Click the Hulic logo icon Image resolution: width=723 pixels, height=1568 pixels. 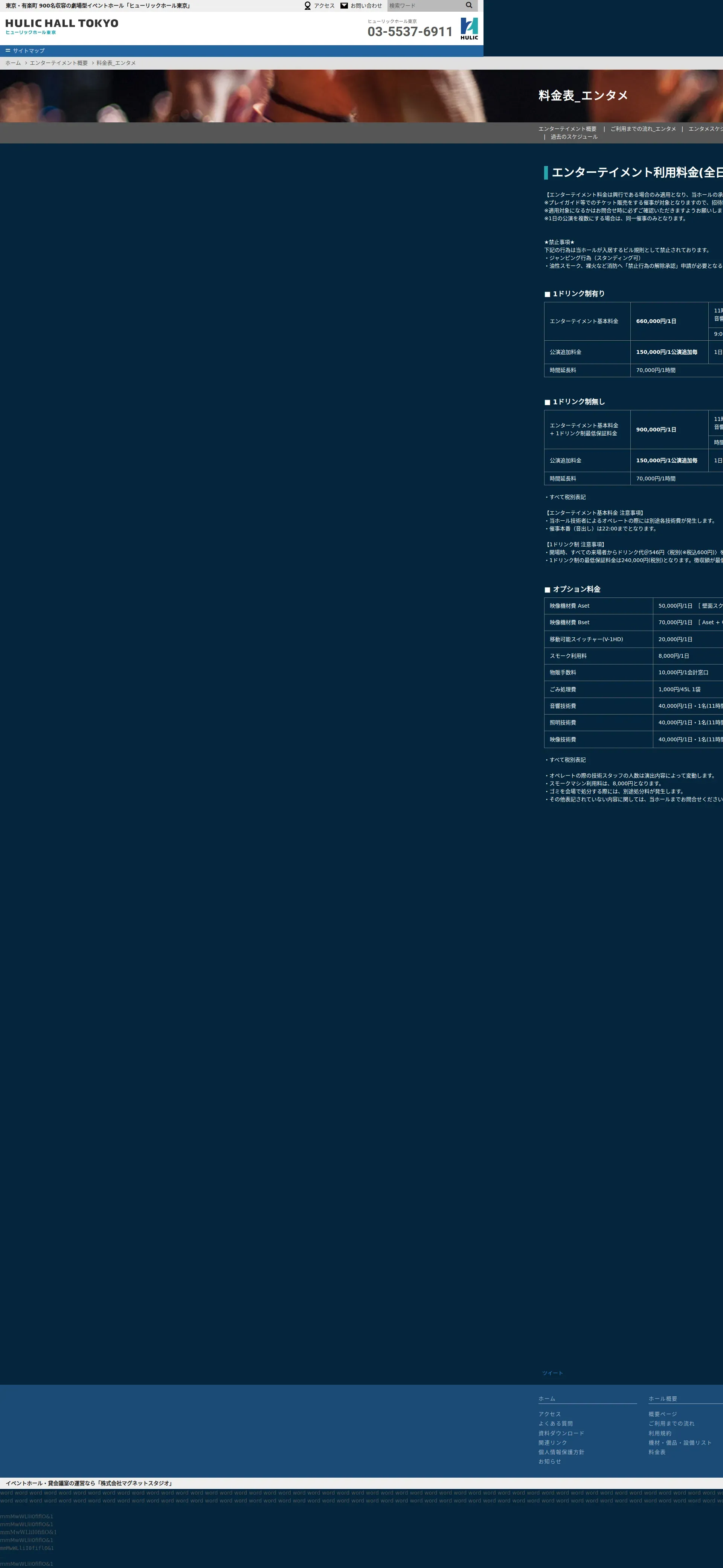coord(469,29)
